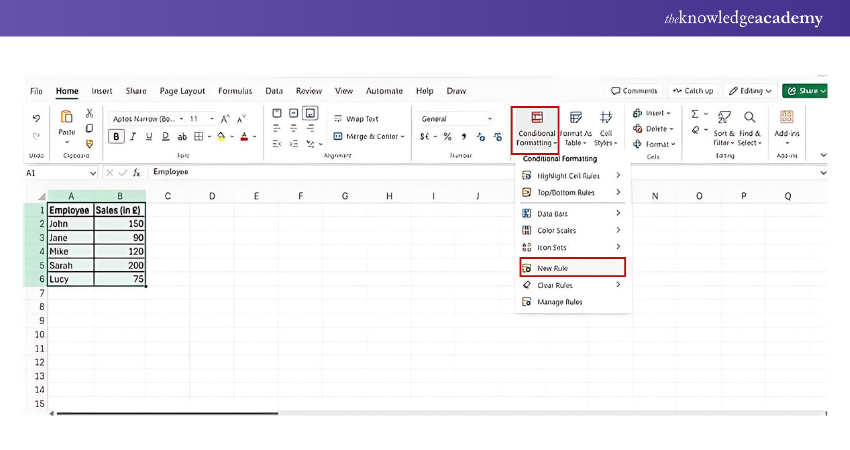Click the Borders grid icon
The height and width of the screenshot is (450, 850).
coord(198,137)
